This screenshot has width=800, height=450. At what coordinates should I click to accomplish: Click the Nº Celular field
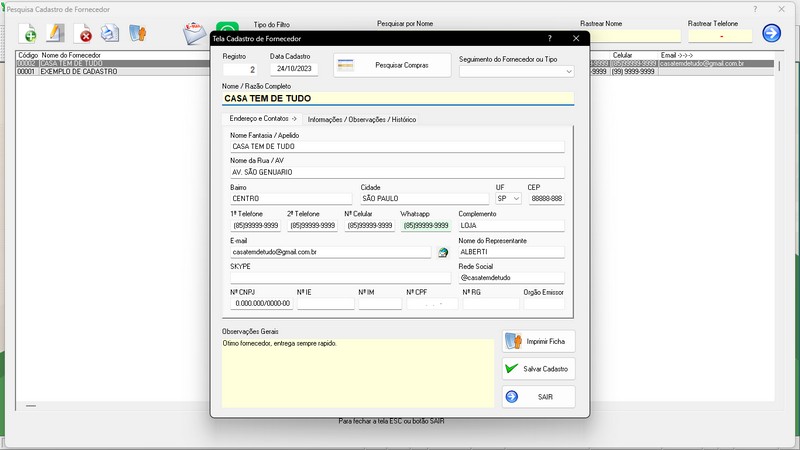[x=369, y=226]
